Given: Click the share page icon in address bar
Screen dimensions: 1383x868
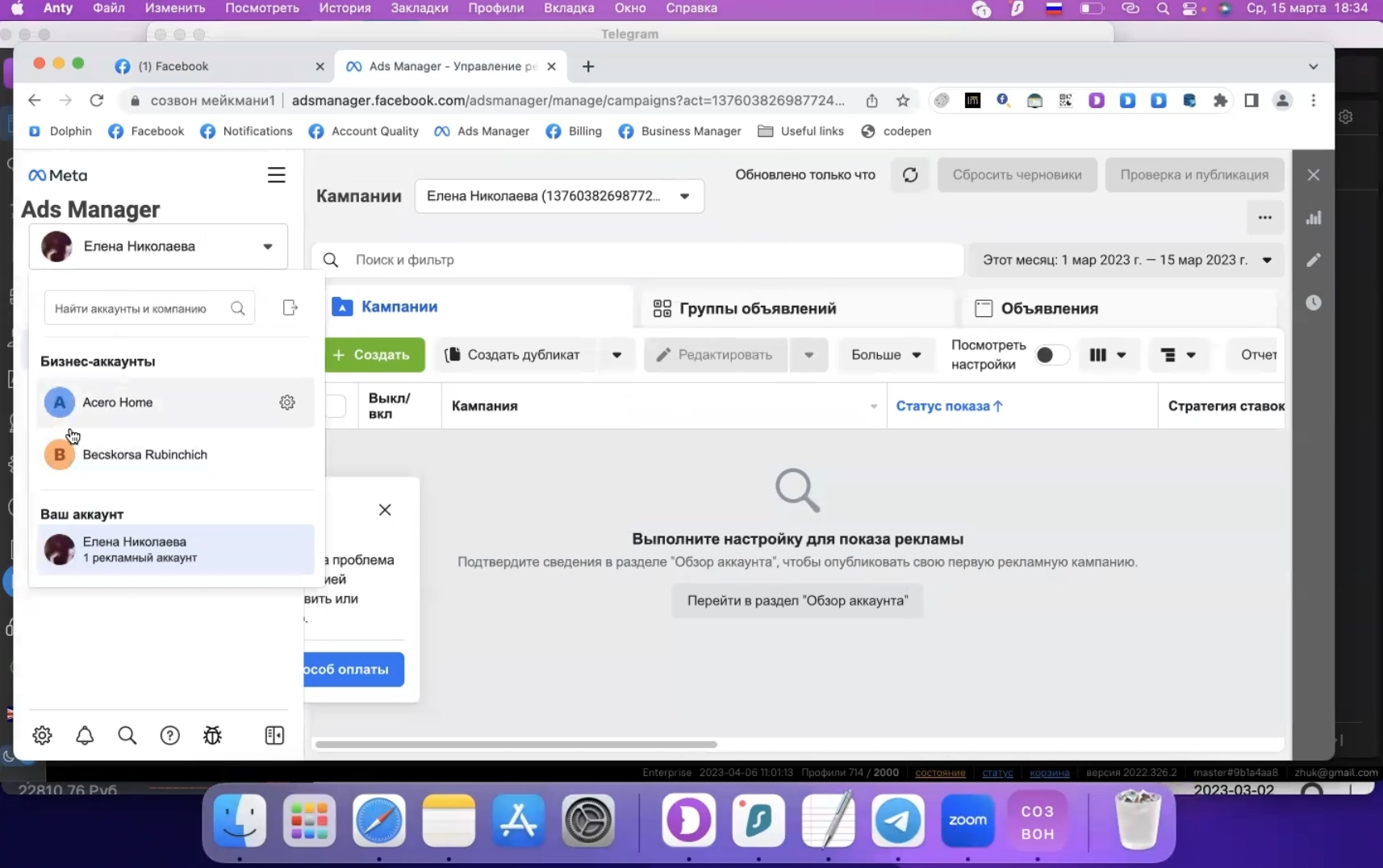Looking at the screenshot, I should (872, 101).
